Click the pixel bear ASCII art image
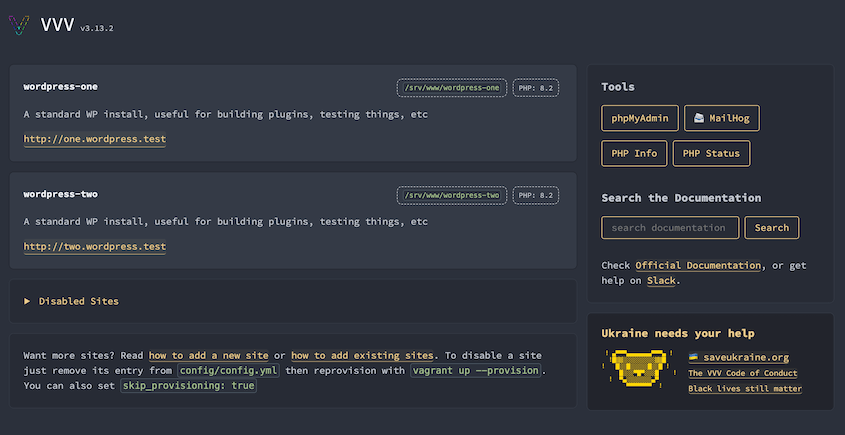 click(x=640, y=368)
